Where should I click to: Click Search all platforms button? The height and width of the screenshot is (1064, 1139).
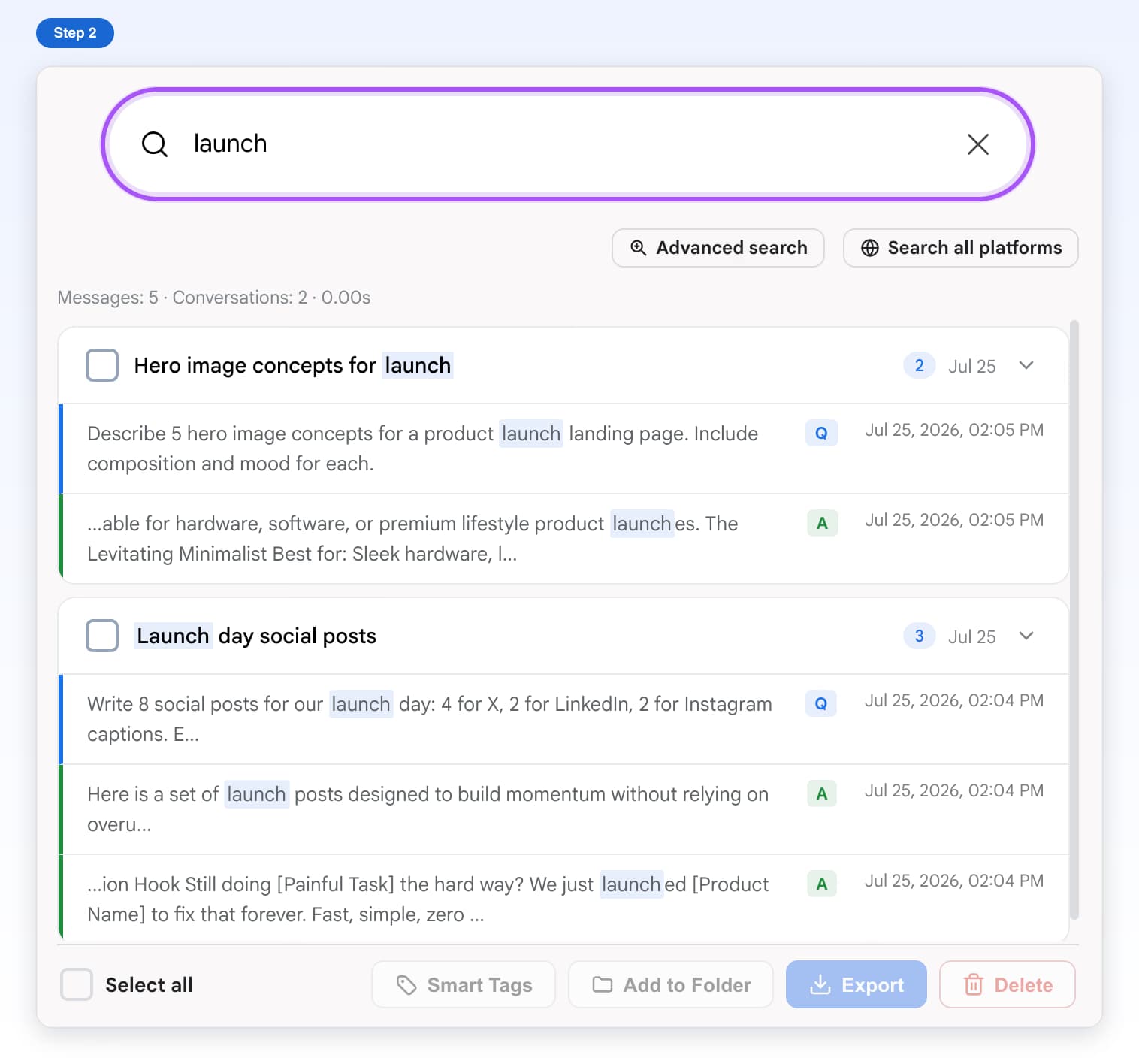coord(960,248)
